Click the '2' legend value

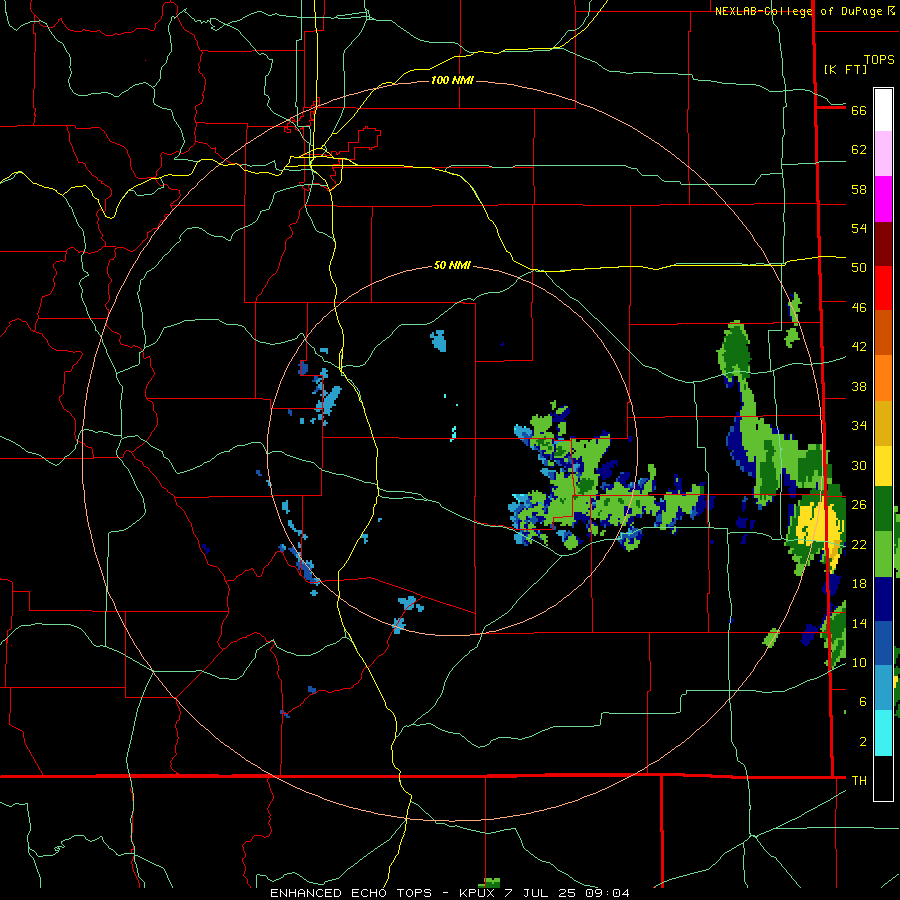(863, 741)
